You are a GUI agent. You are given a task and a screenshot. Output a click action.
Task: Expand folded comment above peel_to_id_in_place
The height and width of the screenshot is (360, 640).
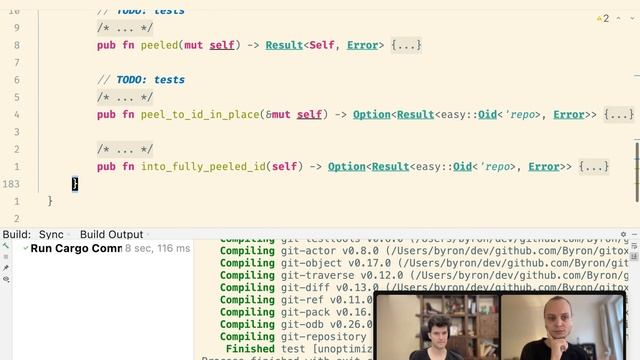[x=125, y=97]
